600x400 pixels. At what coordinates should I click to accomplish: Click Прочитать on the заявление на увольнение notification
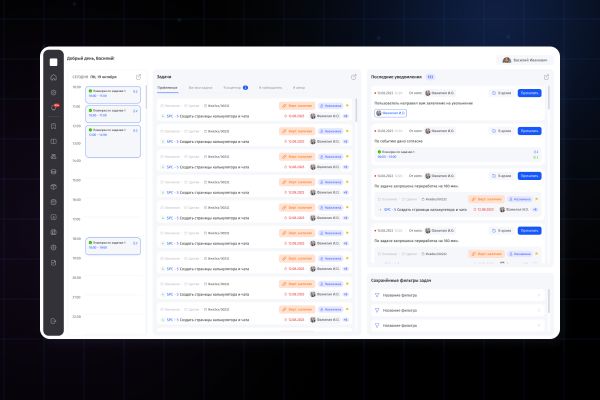(529, 93)
